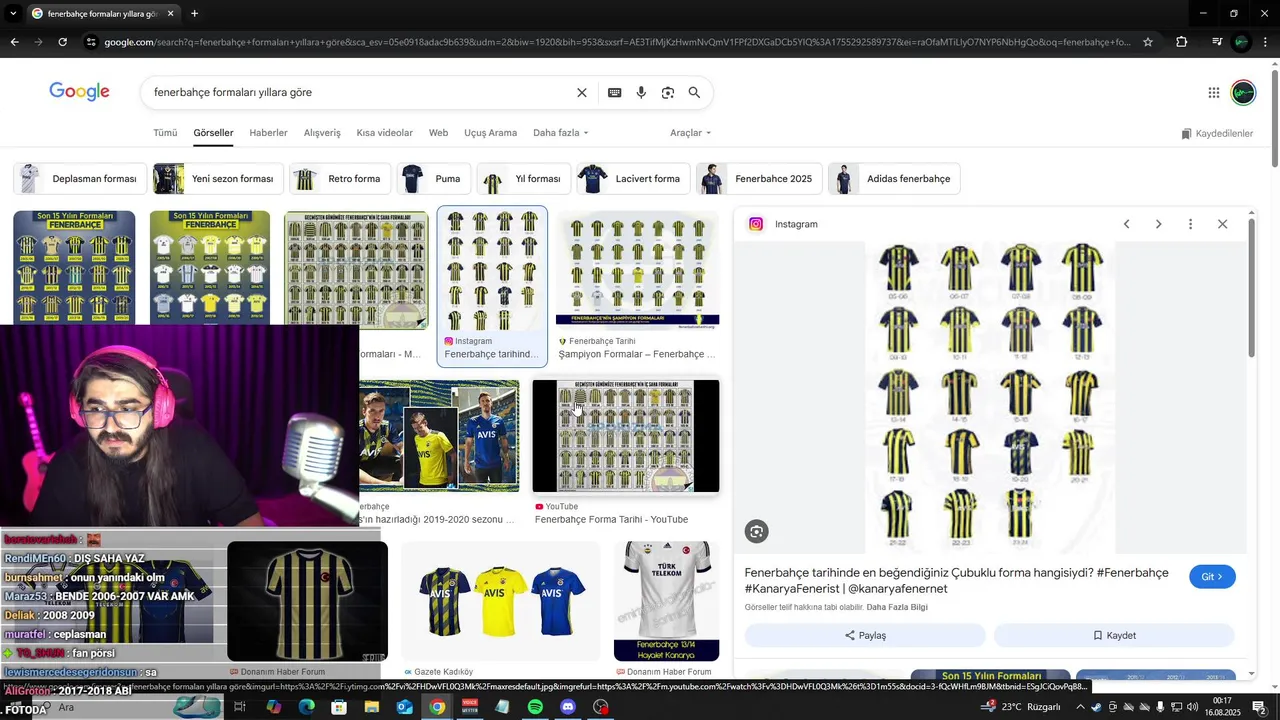The image size is (1280, 720).
Task: Click the Paylaş share button
Action: click(865, 635)
